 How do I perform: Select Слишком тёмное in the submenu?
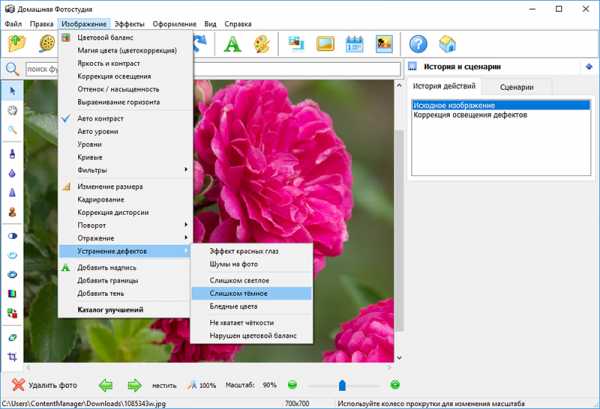click(x=252, y=293)
